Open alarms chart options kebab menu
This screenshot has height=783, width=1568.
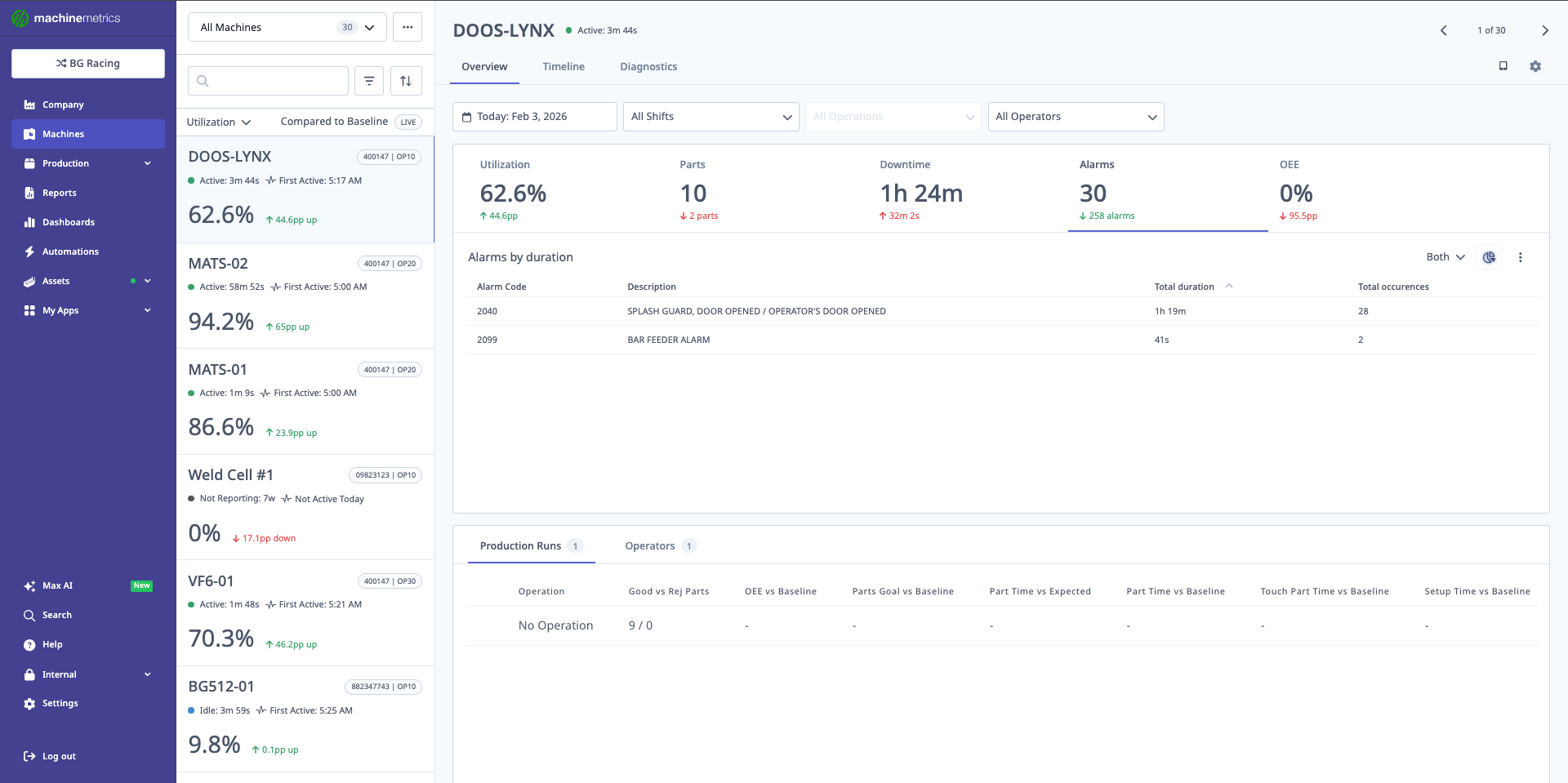[x=1520, y=257]
